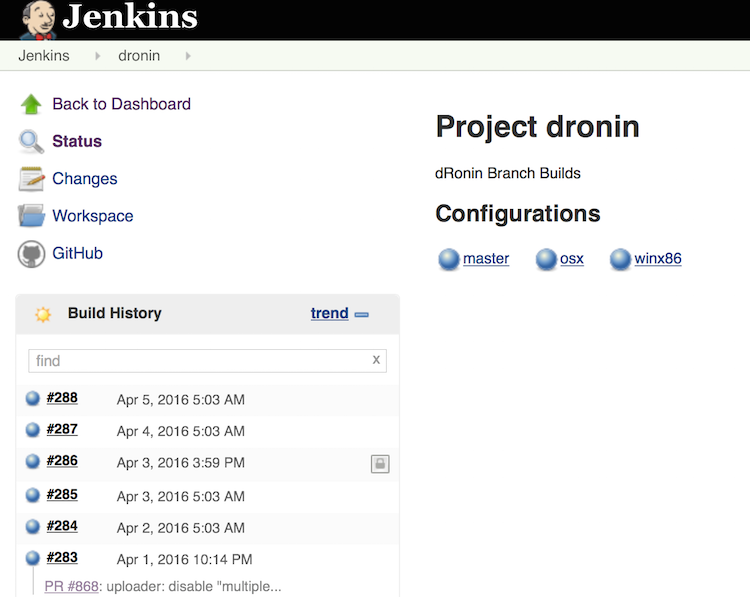The image size is (750, 597).
Task: Click the green up arrow icon
Action: point(31,104)
